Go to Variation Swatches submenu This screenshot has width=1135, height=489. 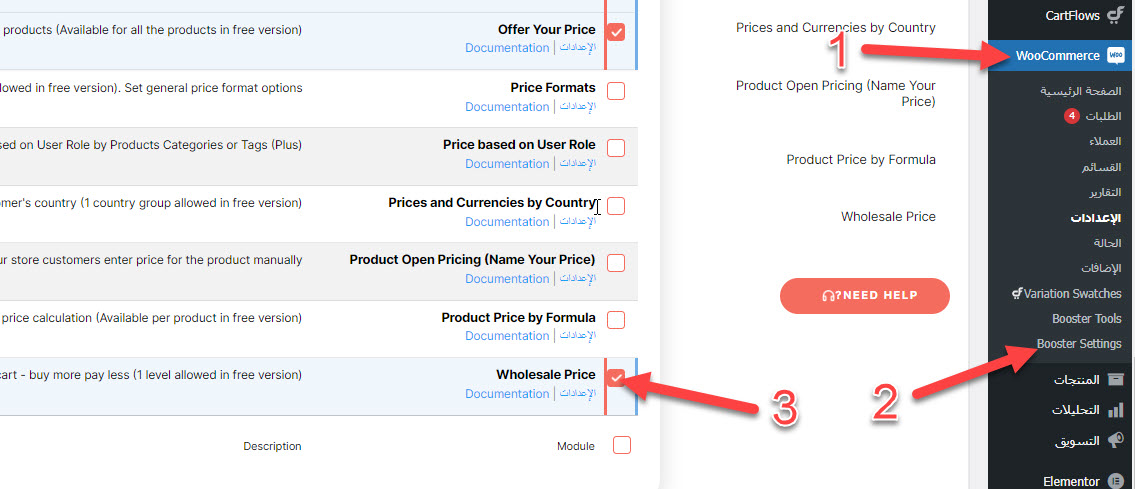1067,294
